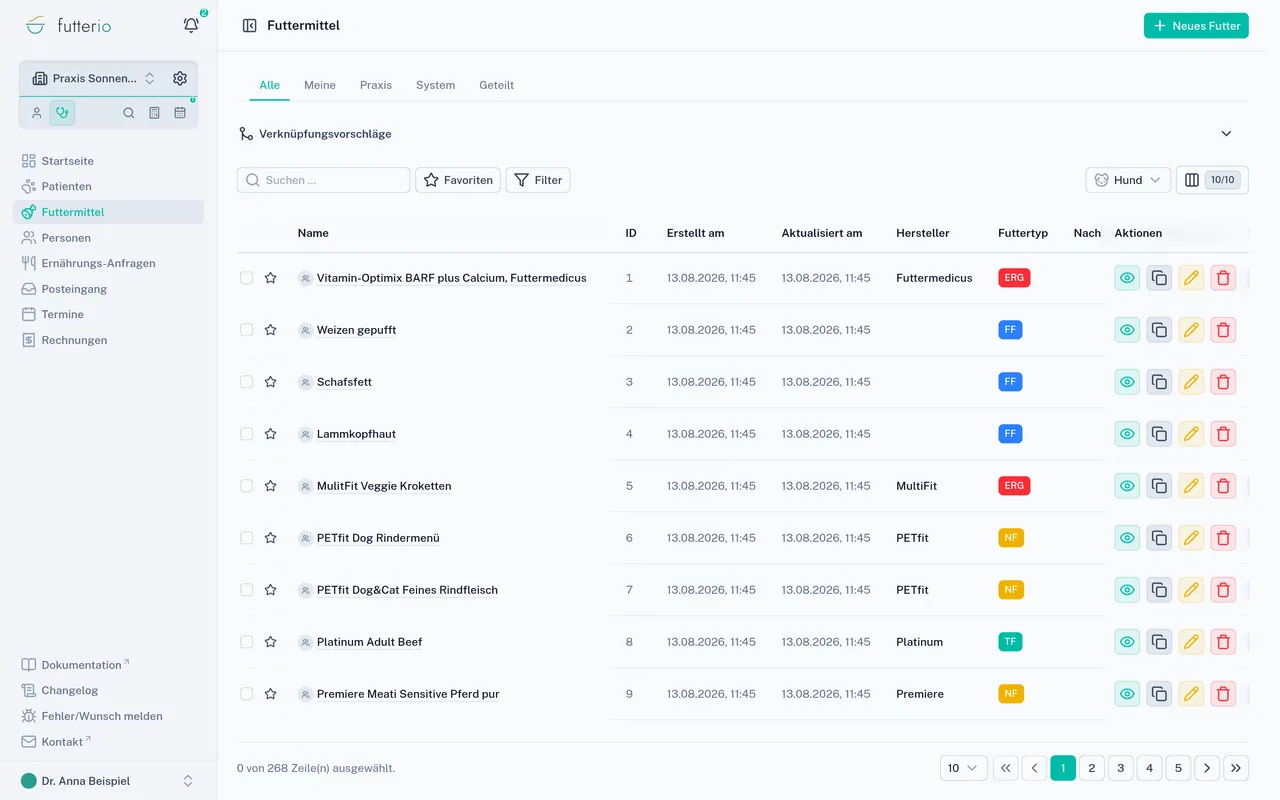Click the Neues Futter button
This screenshot has width=1280, height=800.
coord(1197,26)
